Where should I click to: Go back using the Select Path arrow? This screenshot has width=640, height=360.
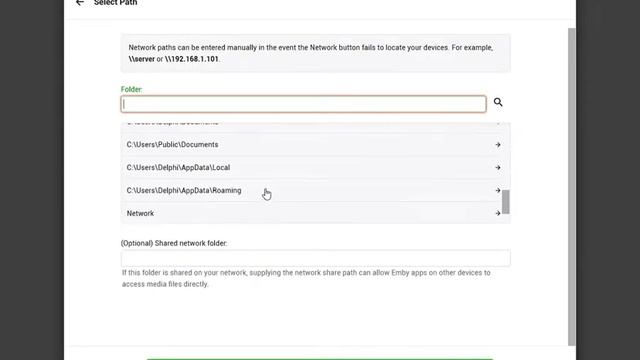pyautogui.click(x=80, y=2)
